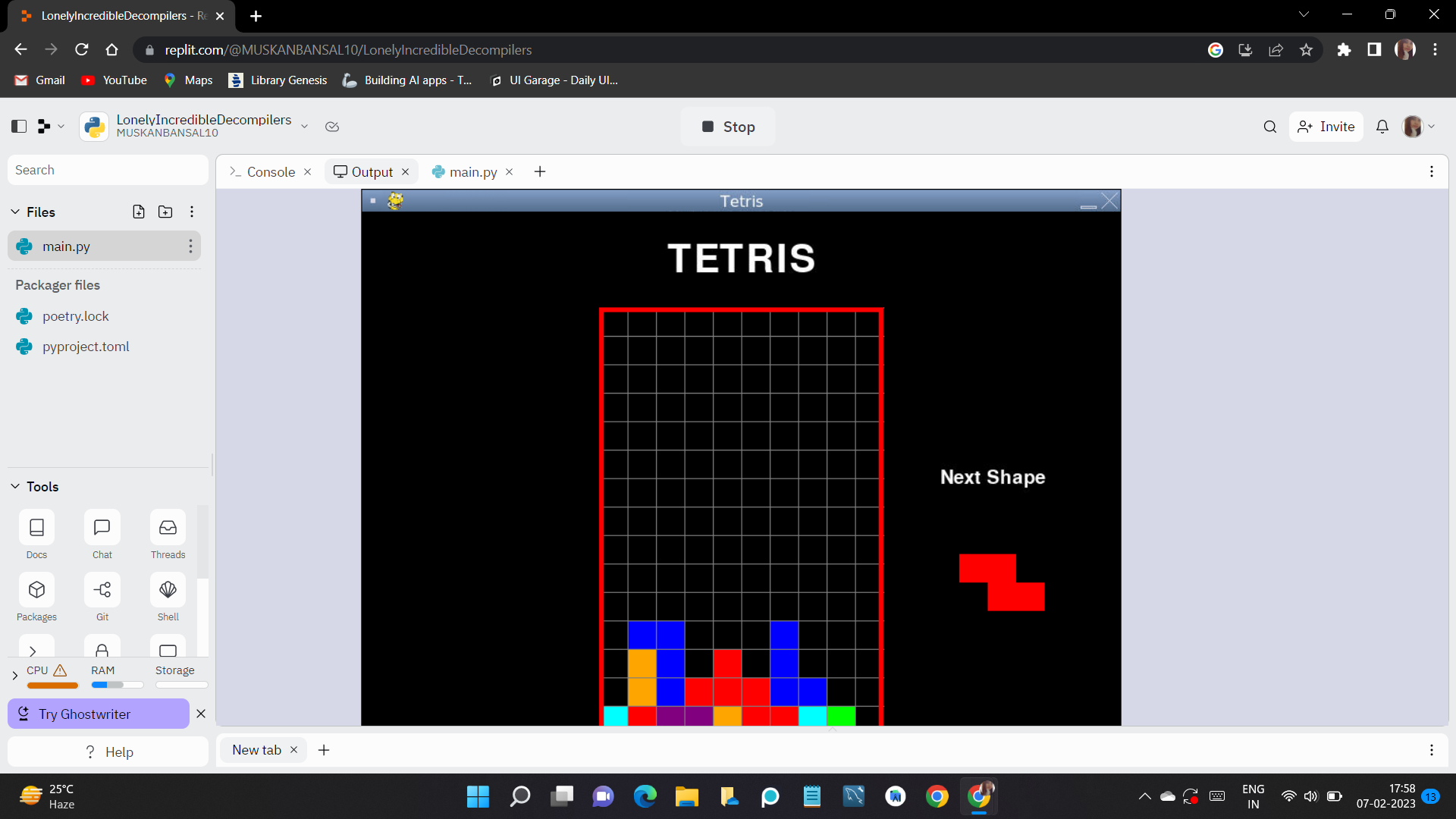Create a new folder icon
The image size is (1456, 819).
(165, 212)
